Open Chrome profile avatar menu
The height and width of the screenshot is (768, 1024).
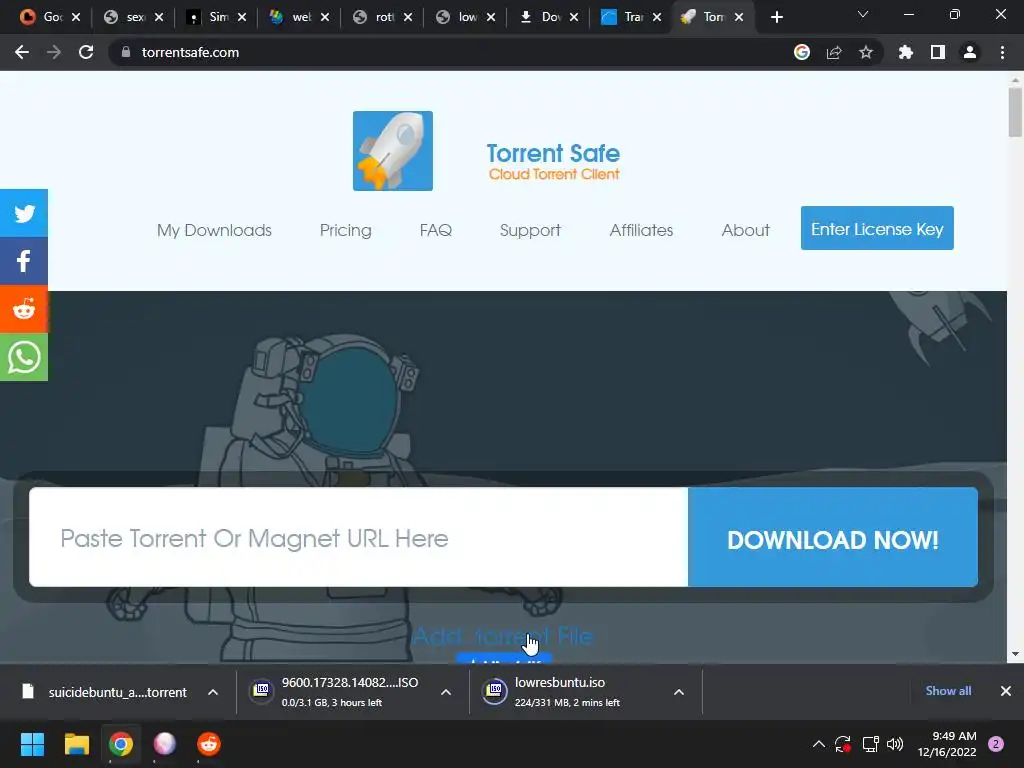pyautogui.click(x=970, y=52)
